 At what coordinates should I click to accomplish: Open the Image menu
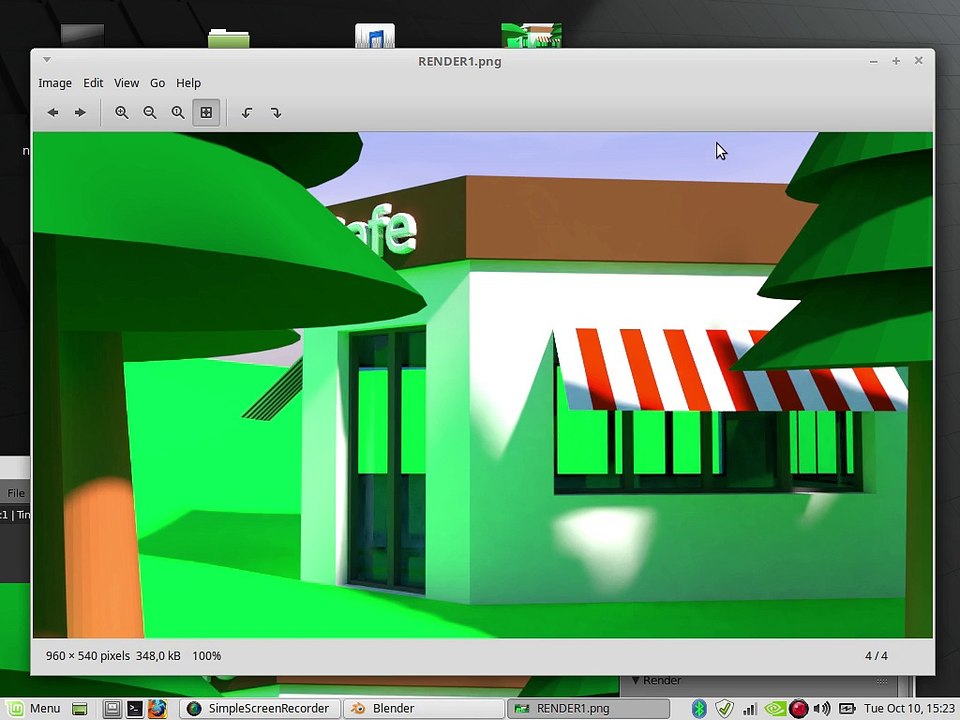click(x=55, y=83)
